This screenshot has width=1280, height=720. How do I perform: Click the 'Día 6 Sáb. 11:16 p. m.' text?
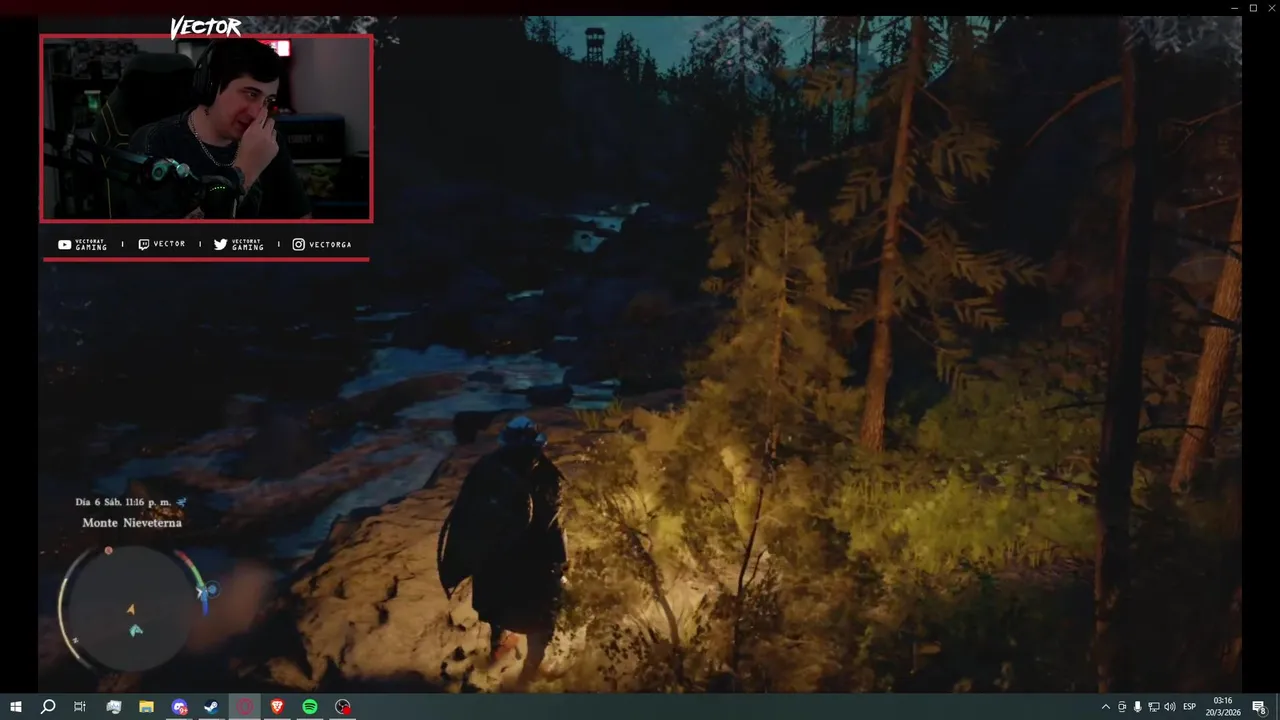pyautogui.click(x=123, y=502)
